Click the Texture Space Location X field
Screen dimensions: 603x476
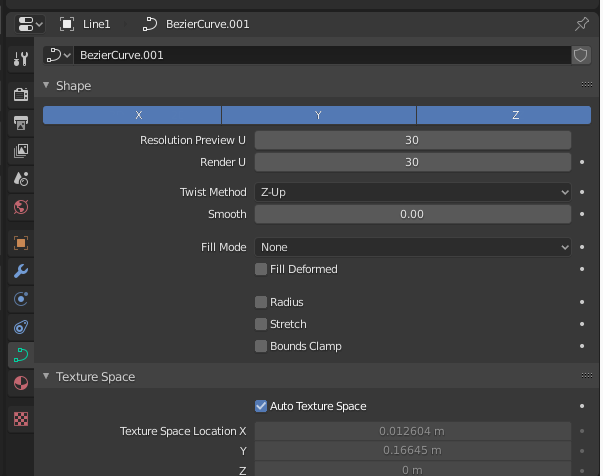click(413, 431)
